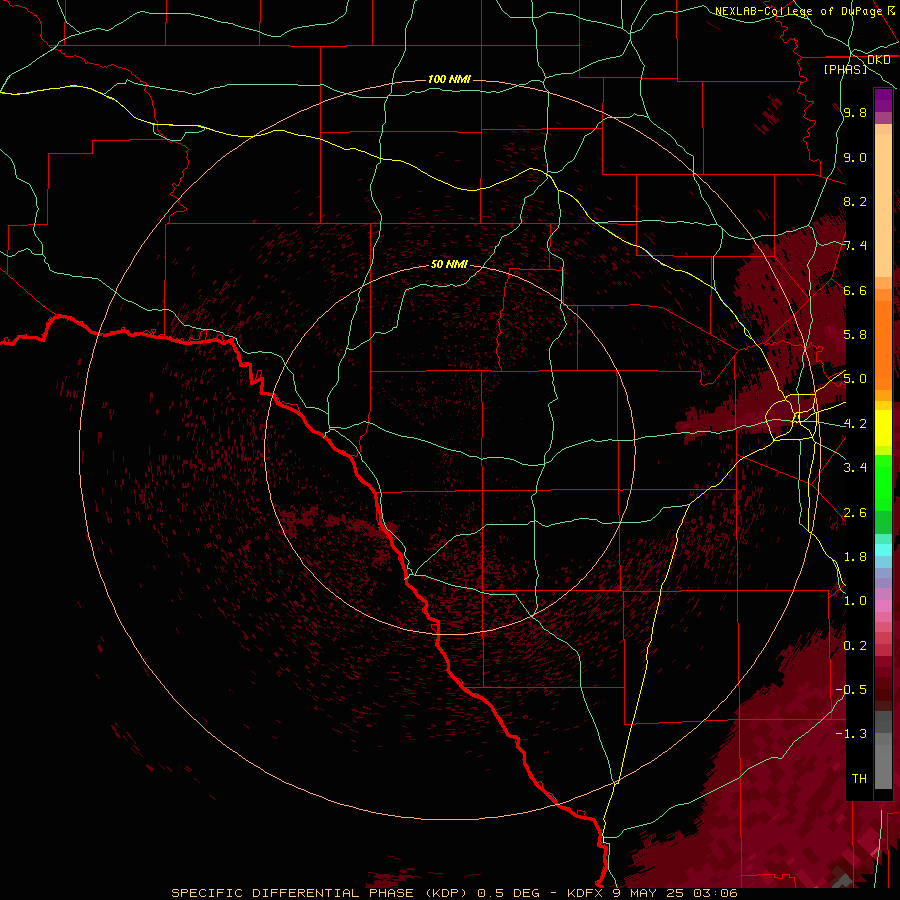Click the -1.3 legend value
The height and width of the screenshot is (900, 900).
[851, 735]
